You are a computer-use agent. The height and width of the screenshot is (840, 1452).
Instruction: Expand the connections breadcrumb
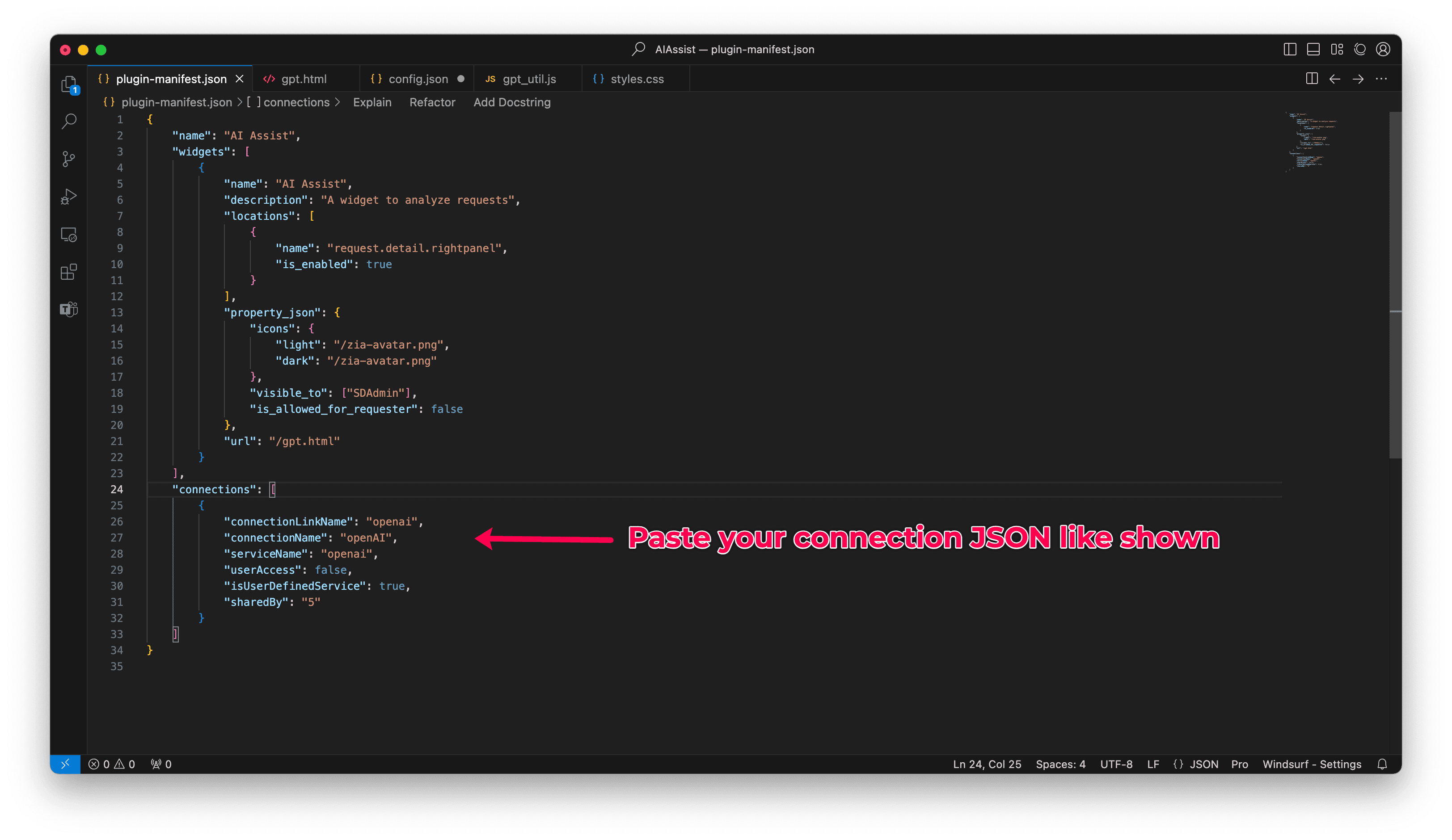click(296, 102)
